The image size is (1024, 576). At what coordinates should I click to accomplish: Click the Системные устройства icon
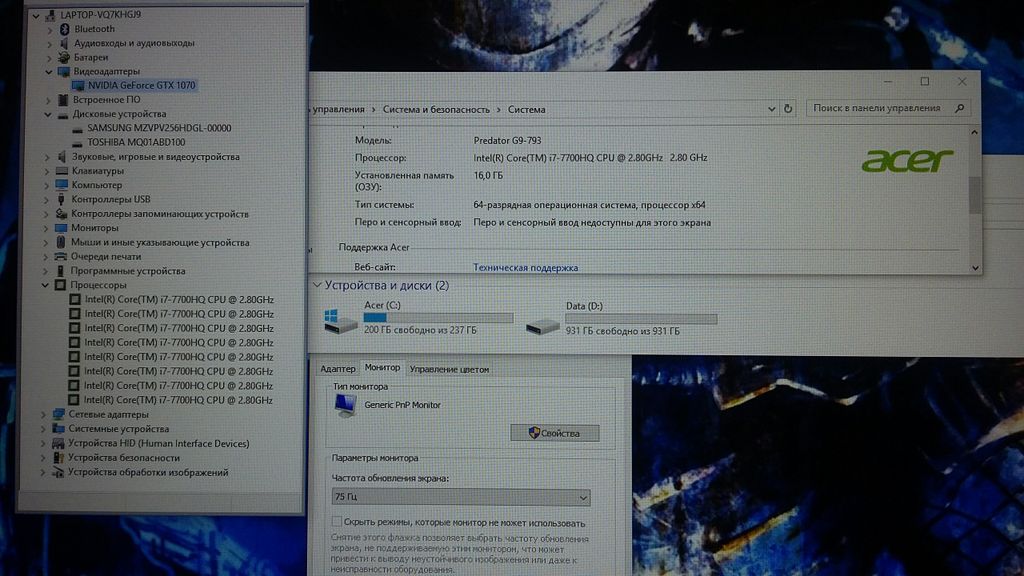click(59, 429)
